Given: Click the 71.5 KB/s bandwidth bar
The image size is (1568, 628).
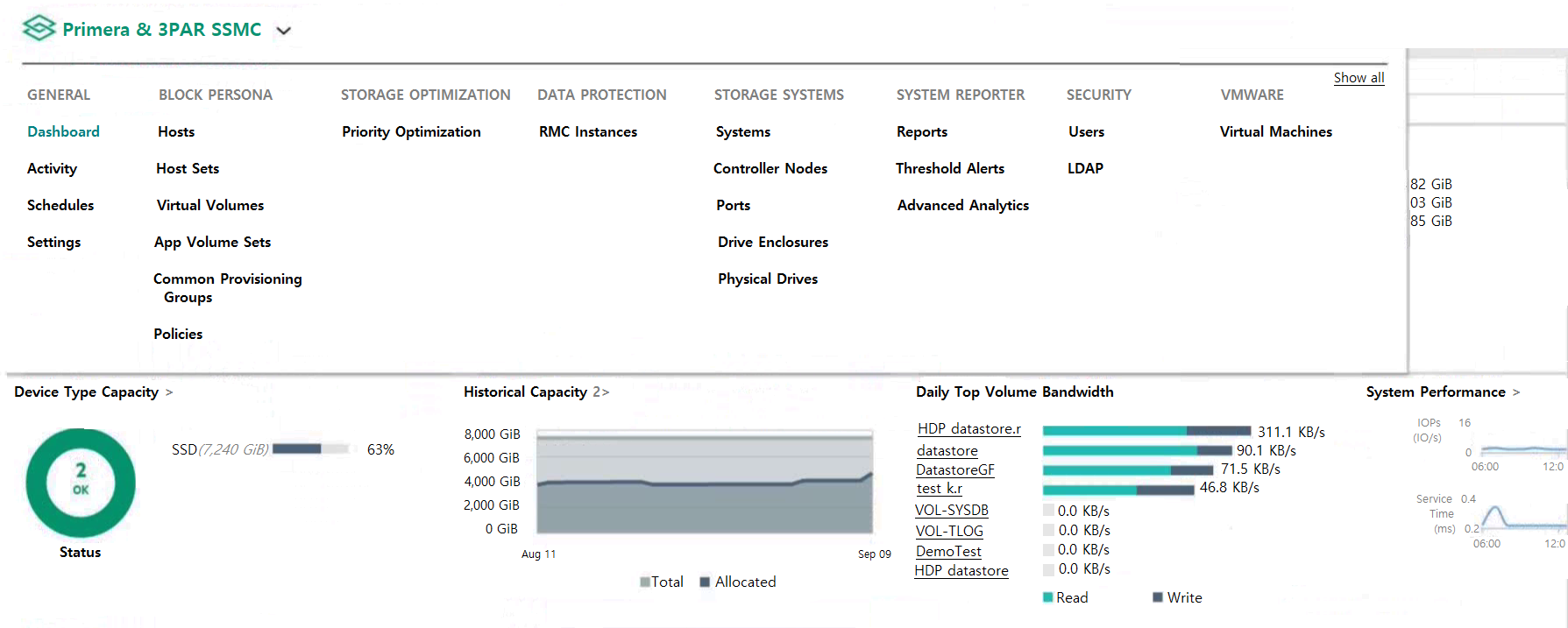Looking at the screenshot, I should 1128,470.
